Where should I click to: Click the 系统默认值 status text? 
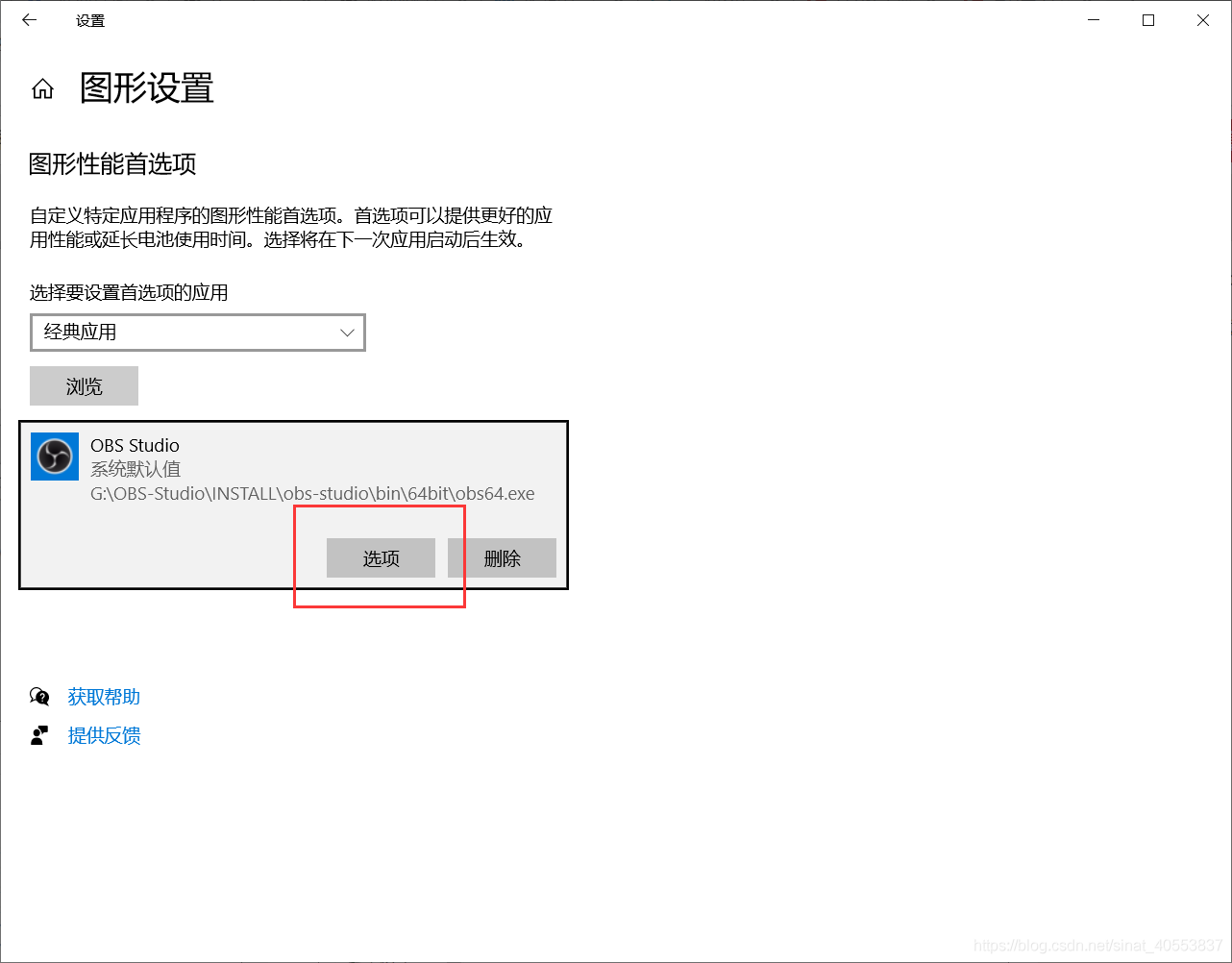(x=136, y=469)
